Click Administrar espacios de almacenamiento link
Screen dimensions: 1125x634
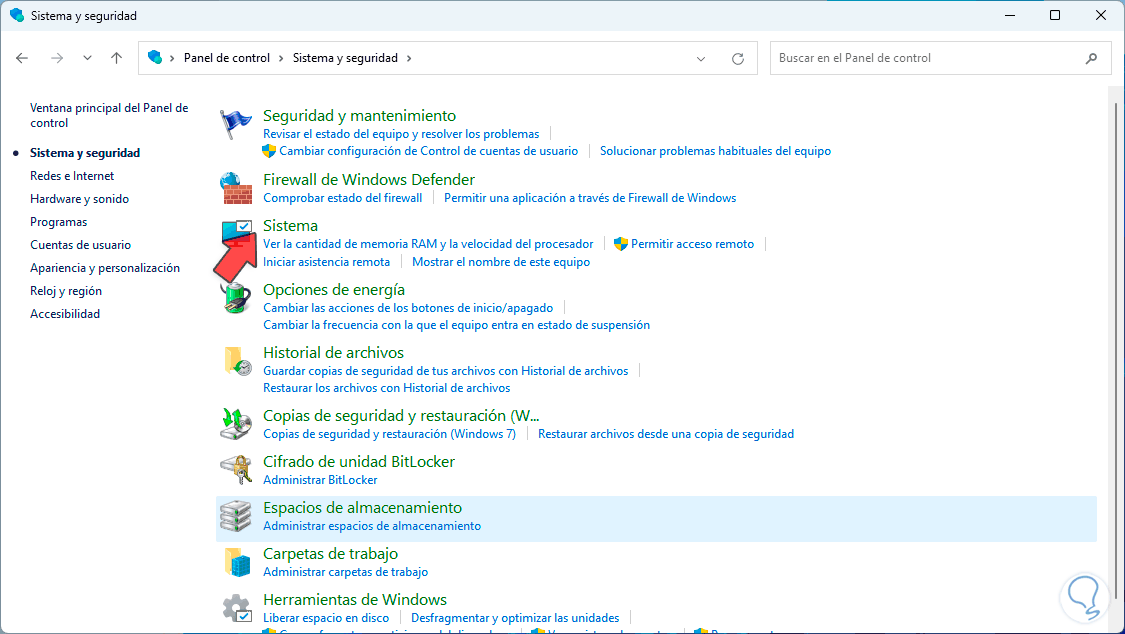click(x=372, y=526)
